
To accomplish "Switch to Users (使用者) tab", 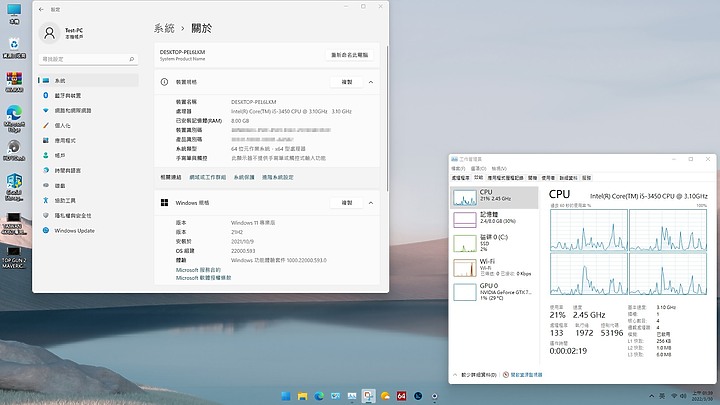I will tap(548, 178).
